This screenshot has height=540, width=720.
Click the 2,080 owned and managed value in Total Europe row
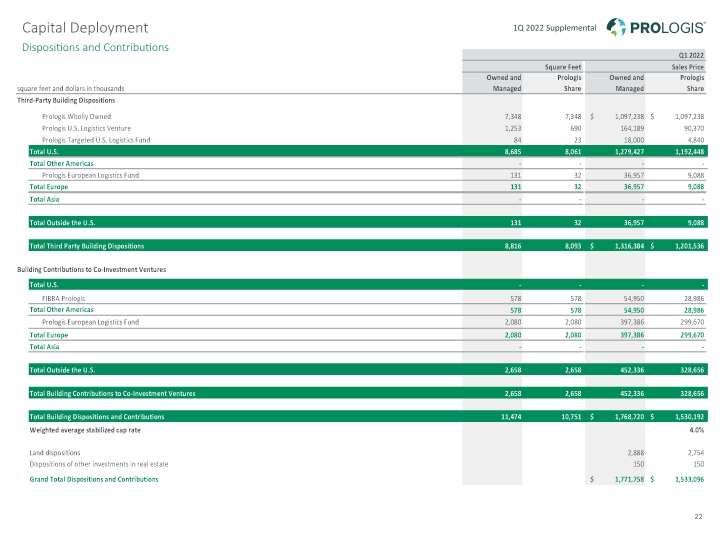(x=513, y=335)
